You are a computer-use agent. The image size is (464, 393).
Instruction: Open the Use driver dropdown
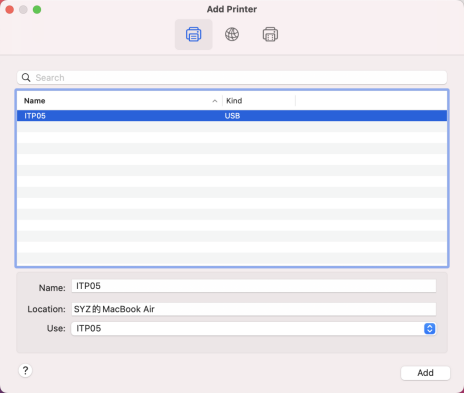pos(253,329)
